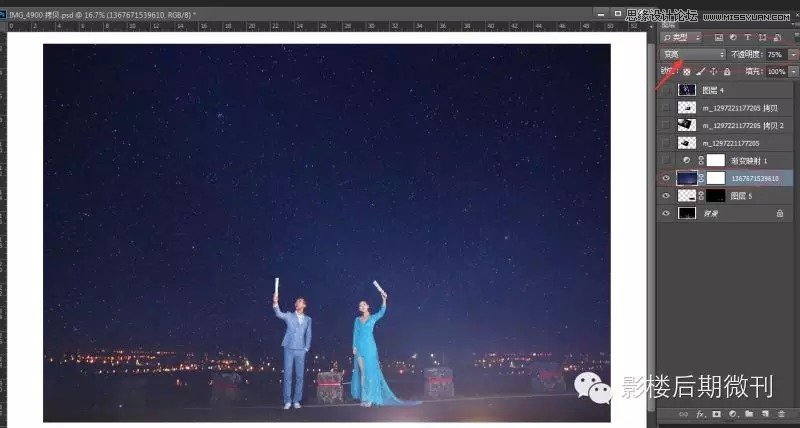Select layer name 背景
800x428 pixels.
click(x=711, y=214)
